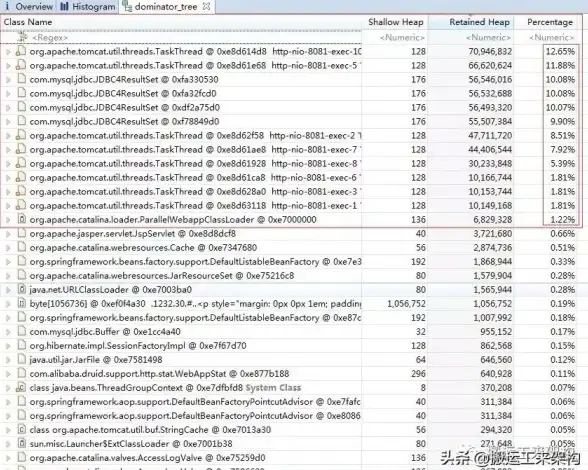Screen dimensions: 588x470
Task: Click class icon of StringCache row
Action: pyautogui.click(x=22, y=429)
